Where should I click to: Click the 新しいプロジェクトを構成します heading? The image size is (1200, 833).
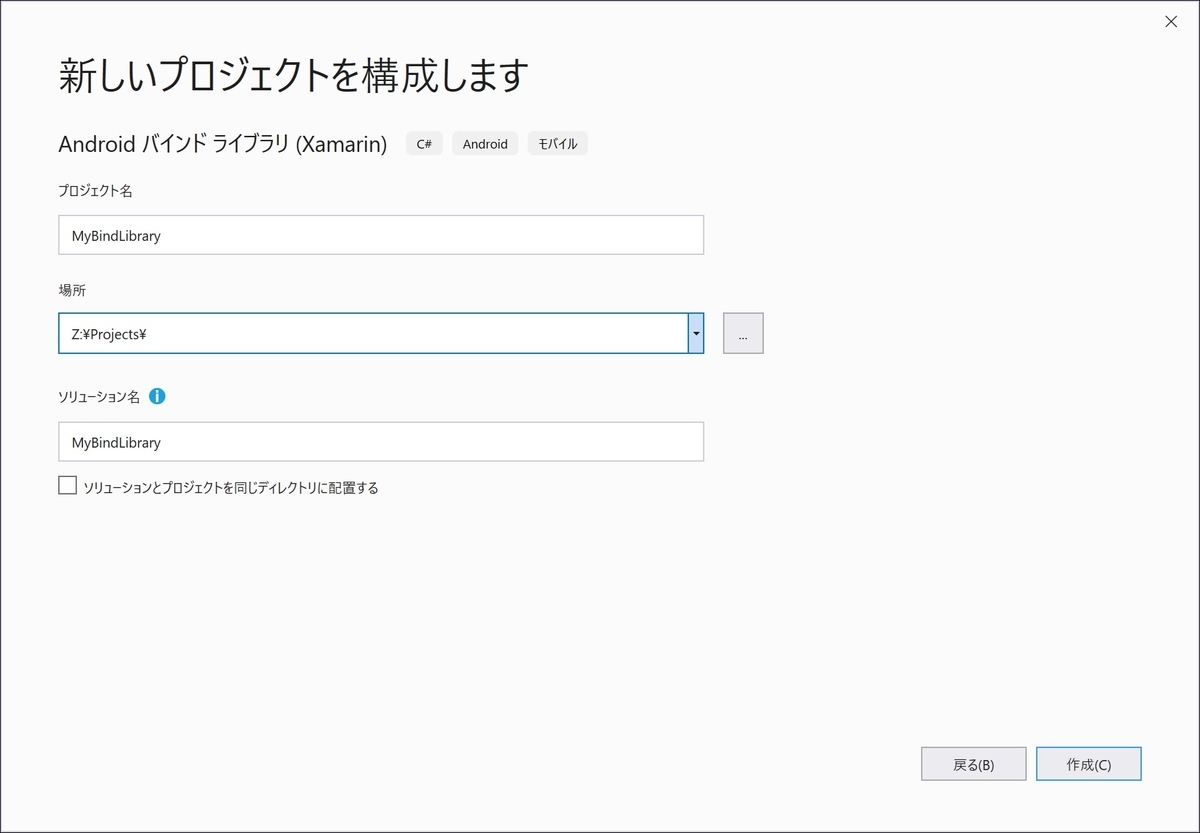pos(293,76)
